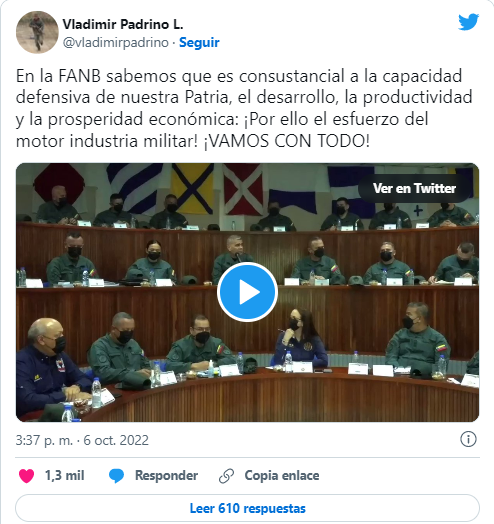Like the tweet with the heart icon
Screen dimensions: 494x524
click(27, 476)
